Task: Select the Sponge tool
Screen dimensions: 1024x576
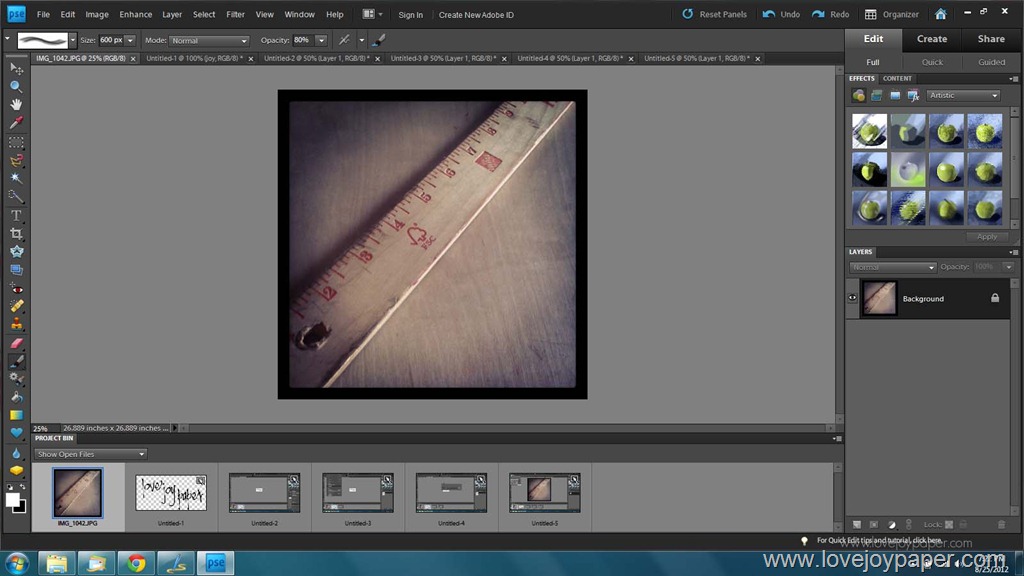Action: 16,471
